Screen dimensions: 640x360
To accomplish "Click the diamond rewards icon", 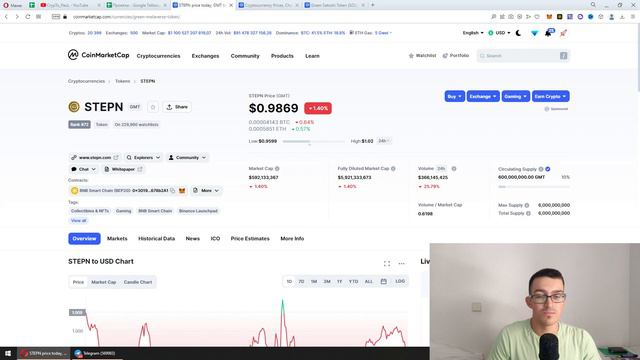I will click(534, 33).
